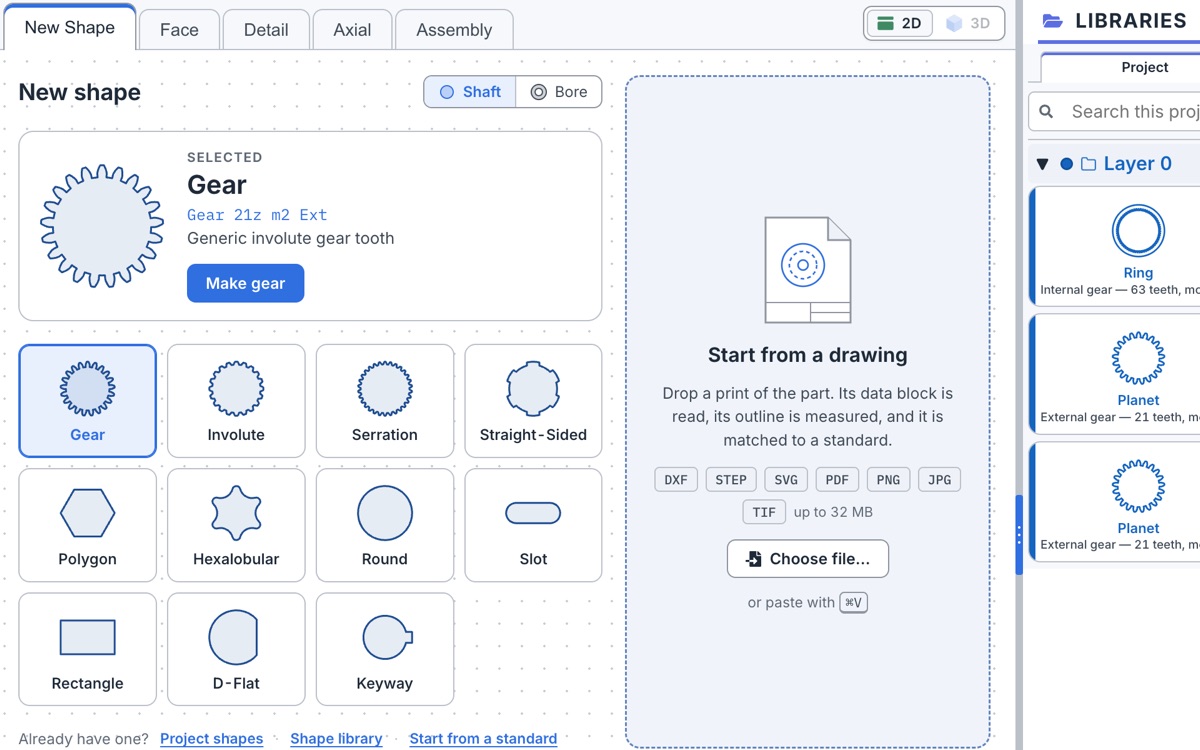
Task: Click the TIF format tag
Action: (x=764, y=512)
